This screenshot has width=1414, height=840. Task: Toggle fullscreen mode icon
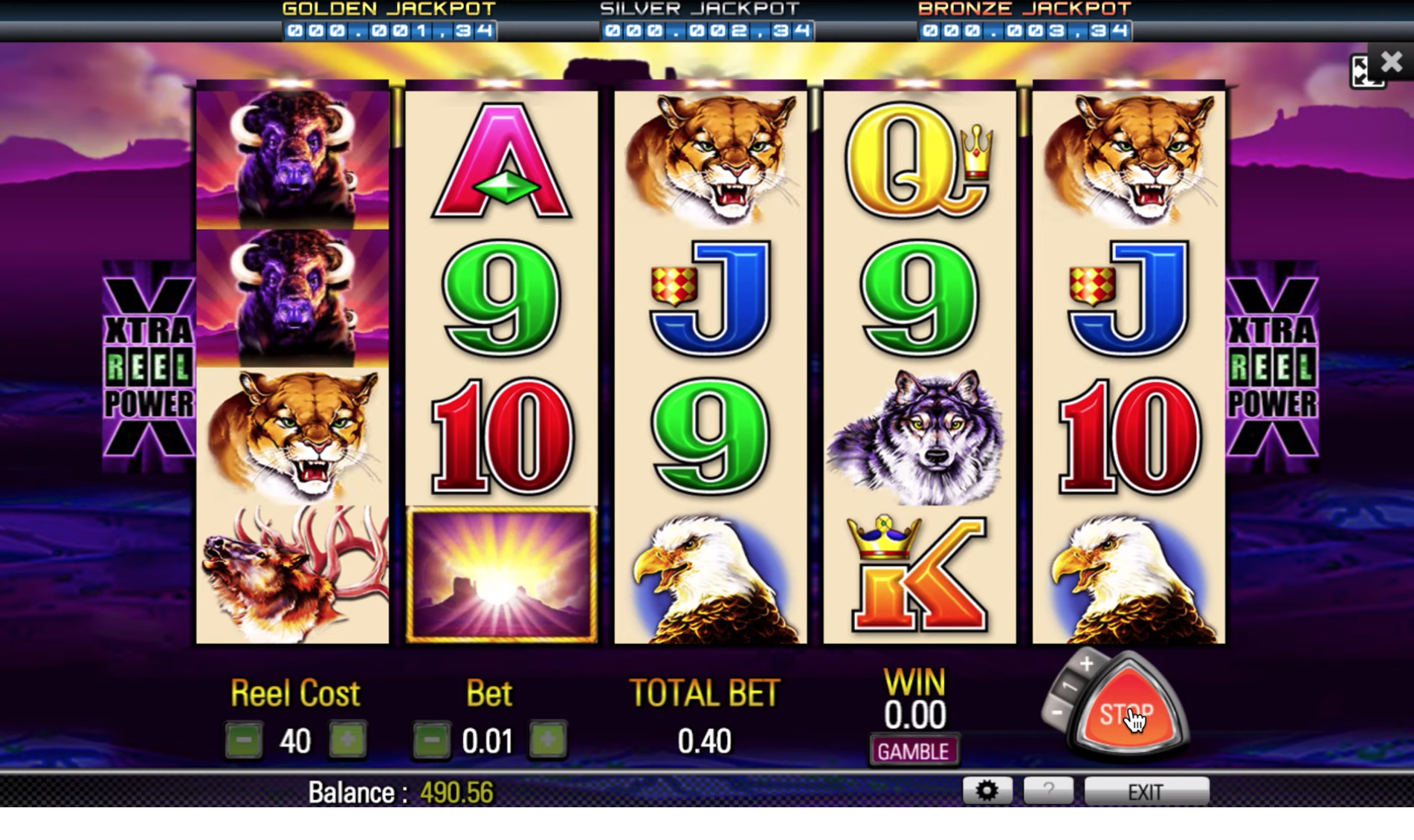tap(1365, 72)
